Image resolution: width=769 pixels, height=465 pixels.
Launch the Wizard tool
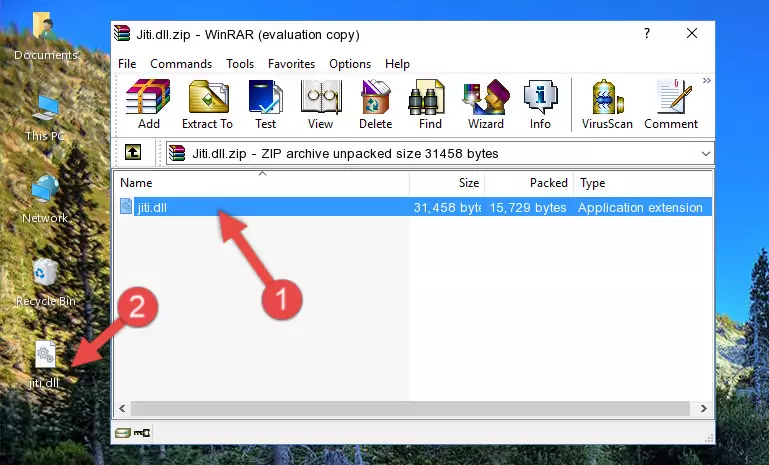[x=486, y=104]
